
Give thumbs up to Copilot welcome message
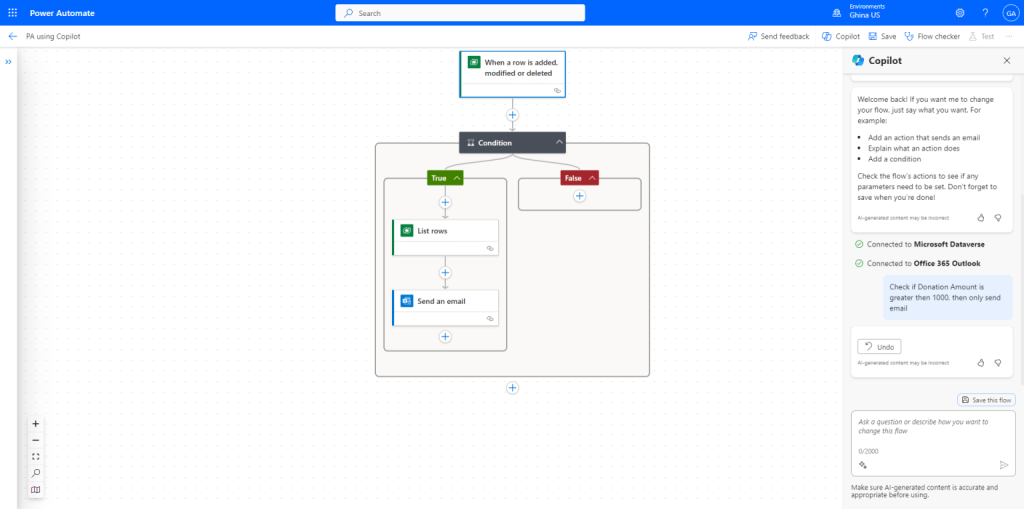click(x=981, y=216)
